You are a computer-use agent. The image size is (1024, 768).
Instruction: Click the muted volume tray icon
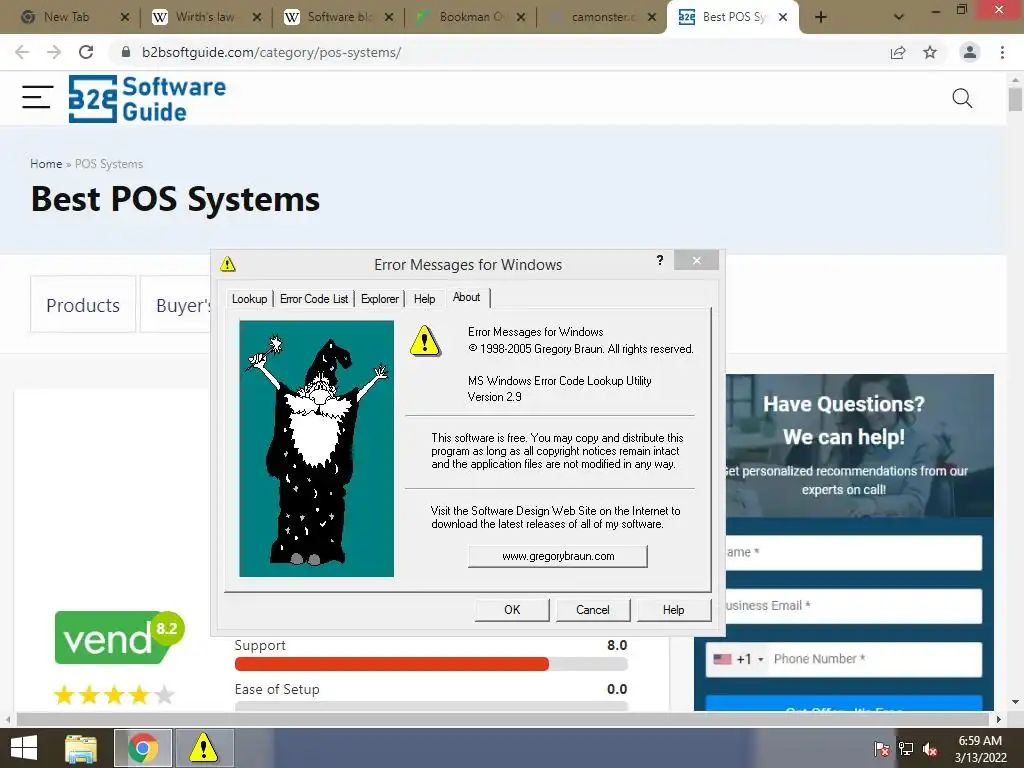coord(930,749)
